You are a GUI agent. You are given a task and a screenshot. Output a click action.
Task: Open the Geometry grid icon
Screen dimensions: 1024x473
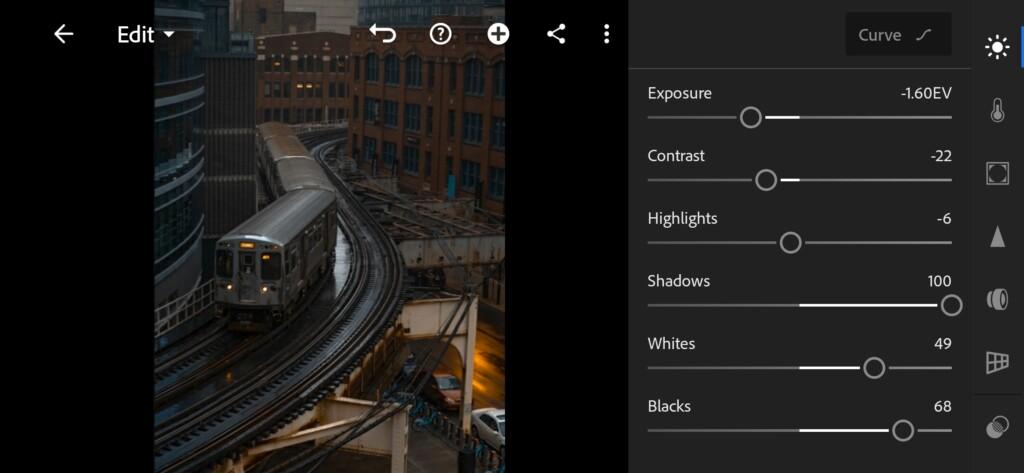pyautogui.click(x=997, y=362)
